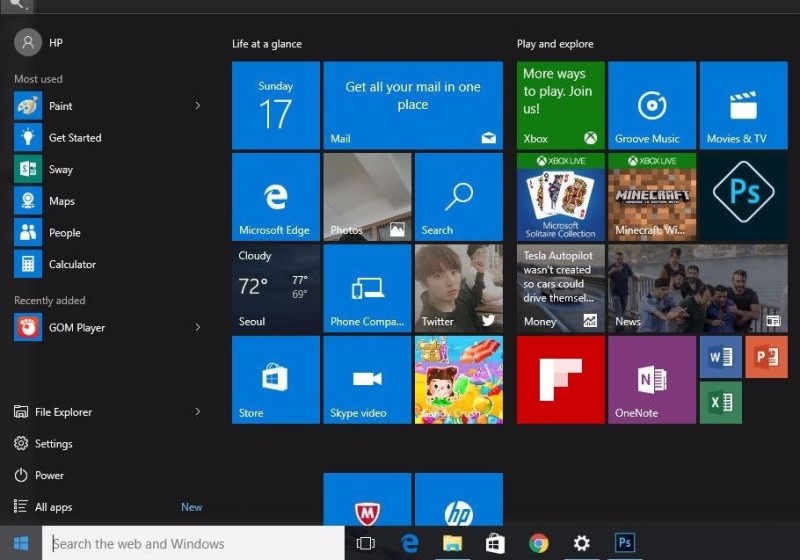Open Microsoft Edge tile
Image resolution: width=800 pixels, height=560 pixels.
pyautogui.click(x=276, y=197)
